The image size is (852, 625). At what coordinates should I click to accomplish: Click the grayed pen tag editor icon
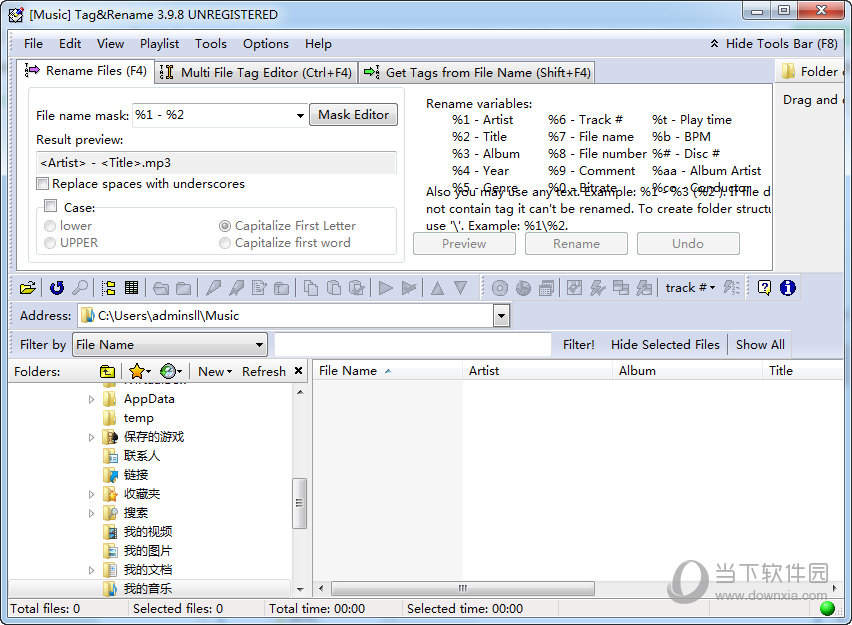pos(214,288)
